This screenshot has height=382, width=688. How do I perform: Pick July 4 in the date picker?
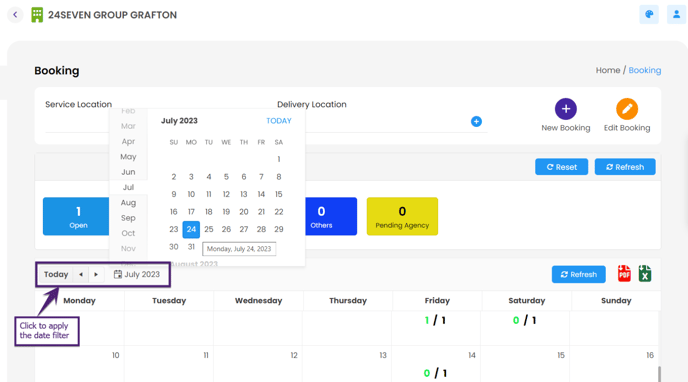209,177
